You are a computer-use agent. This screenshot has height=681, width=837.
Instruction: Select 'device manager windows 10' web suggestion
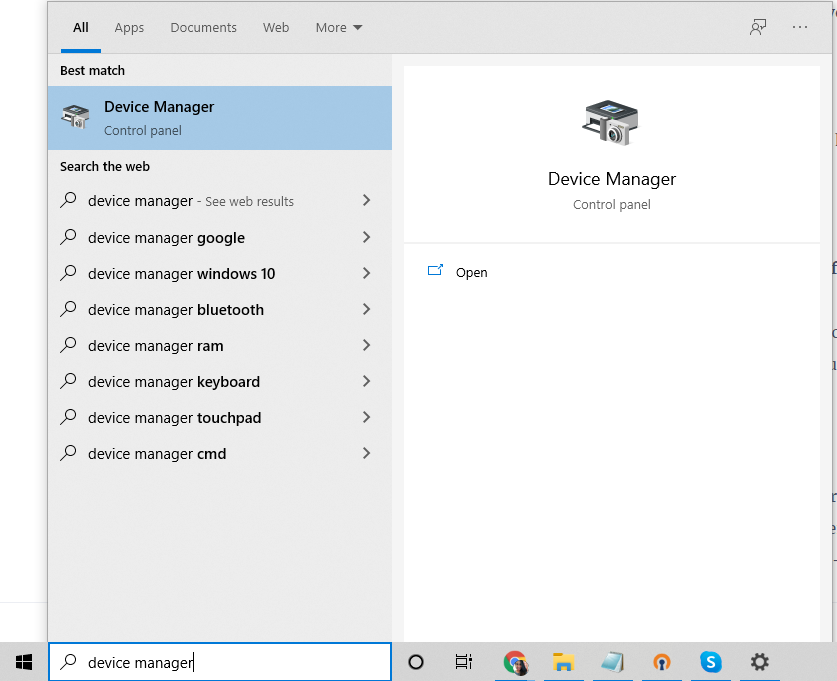click(x=182, y=273)
